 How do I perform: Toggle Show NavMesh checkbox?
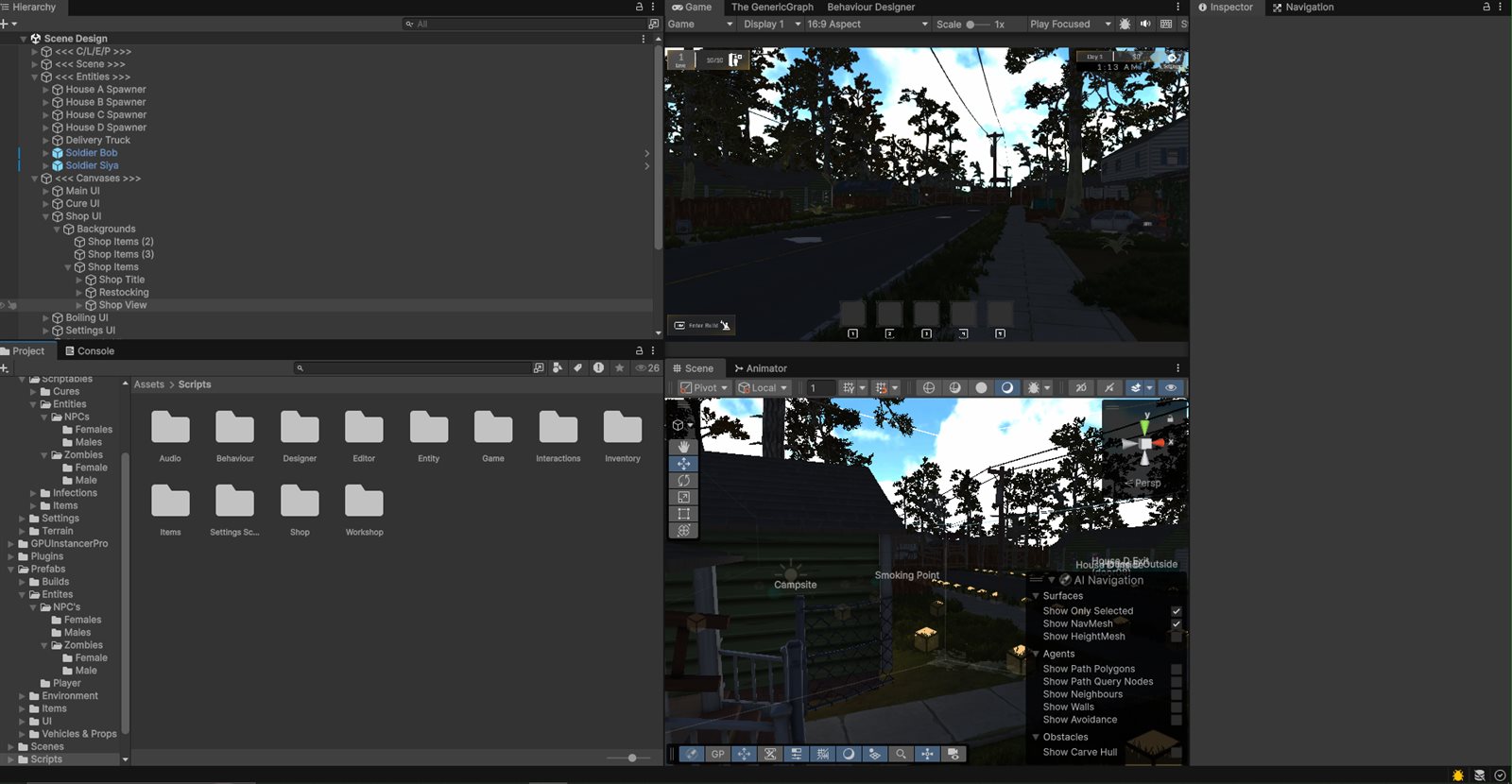[x=1177, y=623]
